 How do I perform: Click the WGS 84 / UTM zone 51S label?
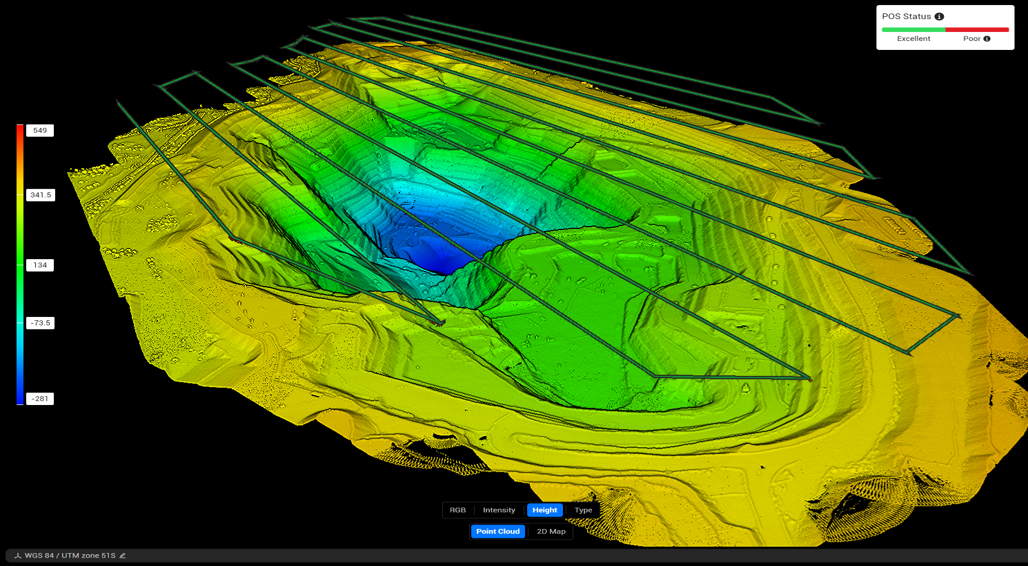pos(70,556)
